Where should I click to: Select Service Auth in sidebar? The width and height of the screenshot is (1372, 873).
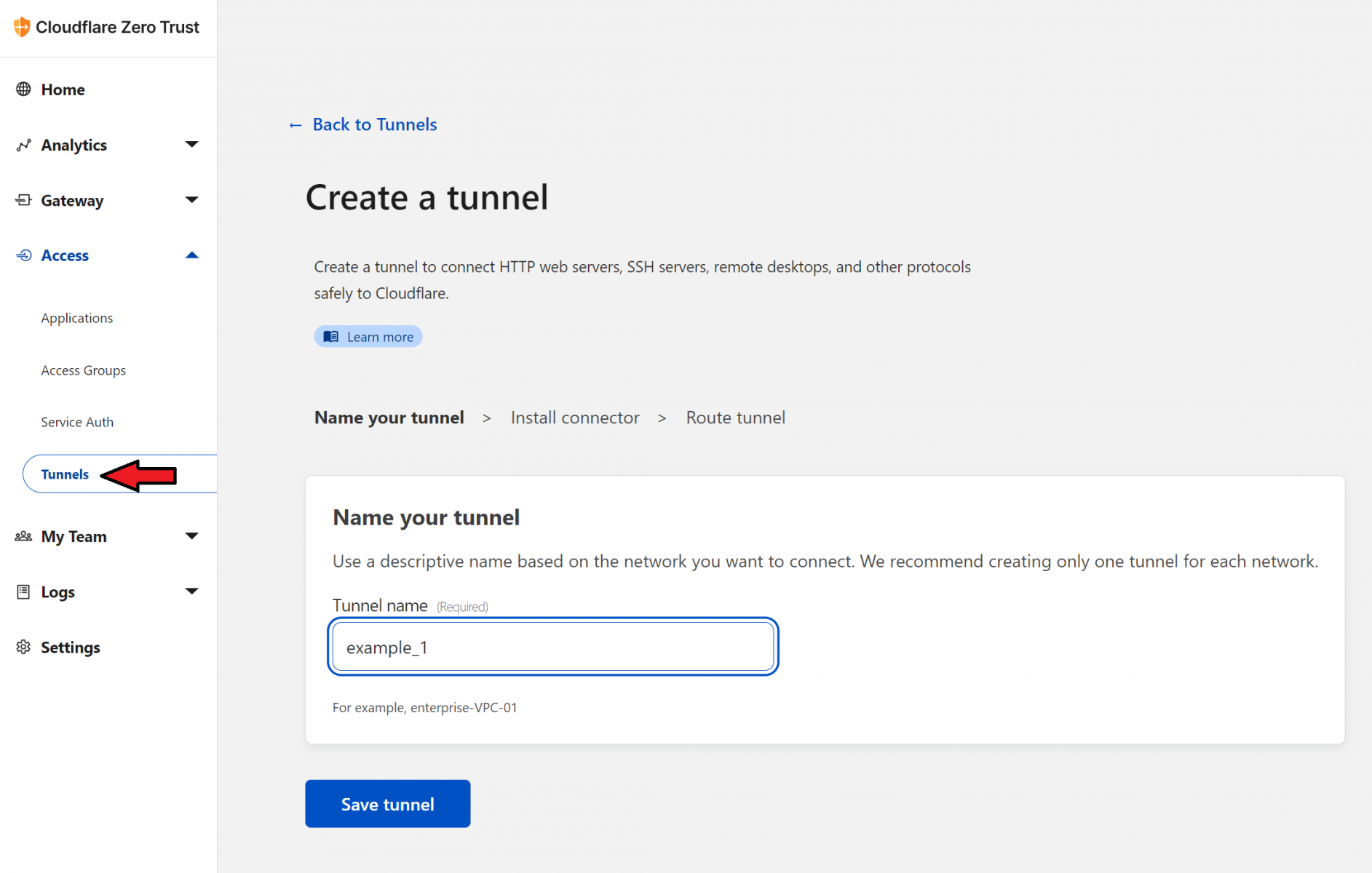click(77, 422)
